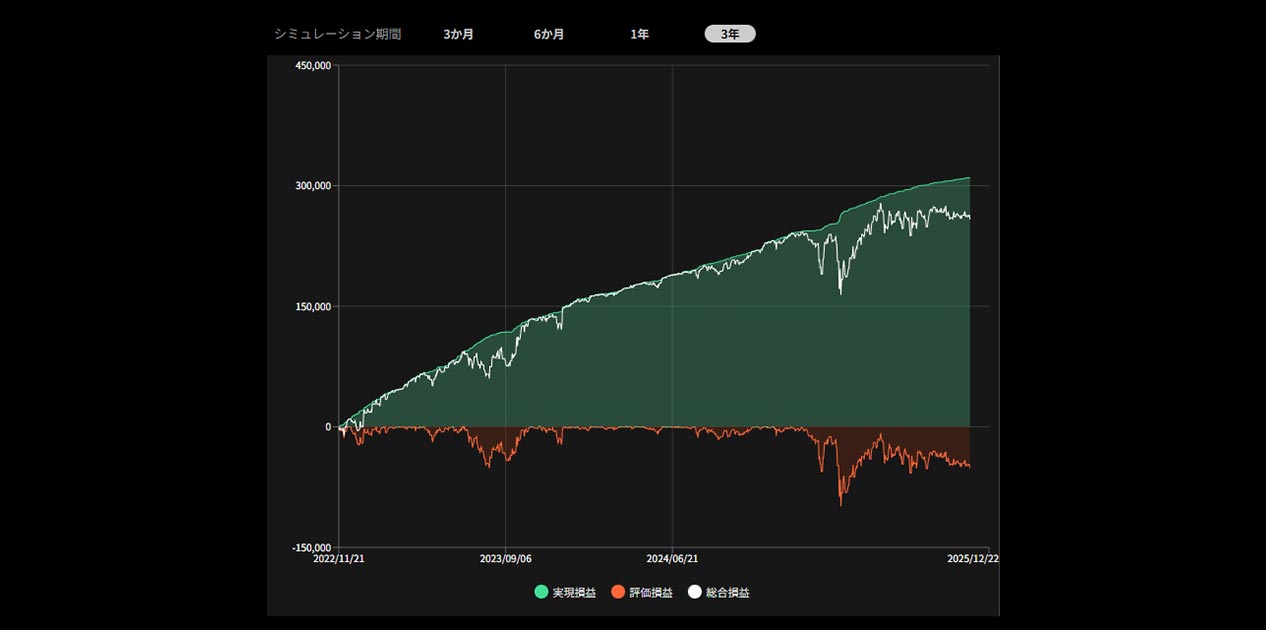The height and width of the screenshot is (630, 1266).
Task: Click the orange 評価損益 legend circle
Action: coord(618,592)
